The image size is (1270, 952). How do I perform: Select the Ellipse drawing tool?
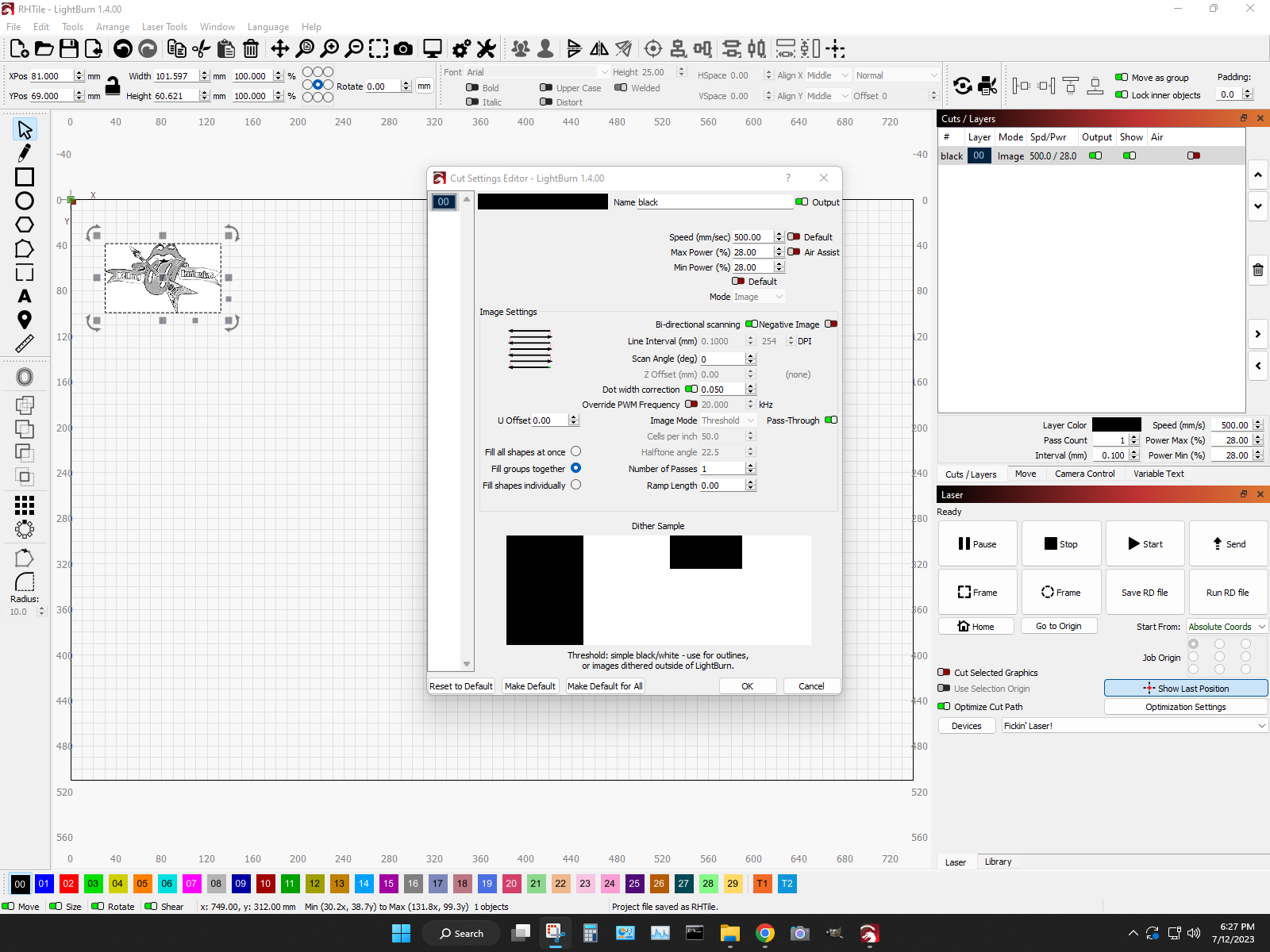pos(25,202)
